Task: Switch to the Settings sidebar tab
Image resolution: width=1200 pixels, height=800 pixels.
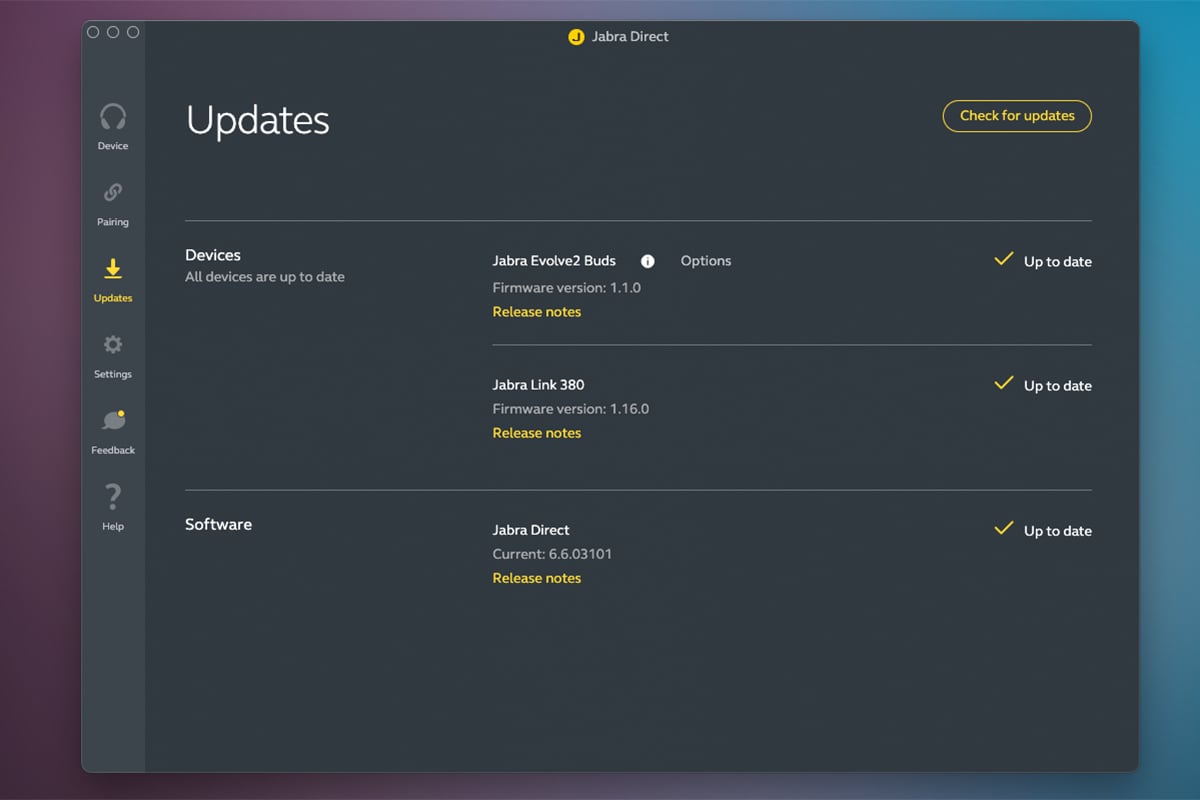Action: click(113, 355)
